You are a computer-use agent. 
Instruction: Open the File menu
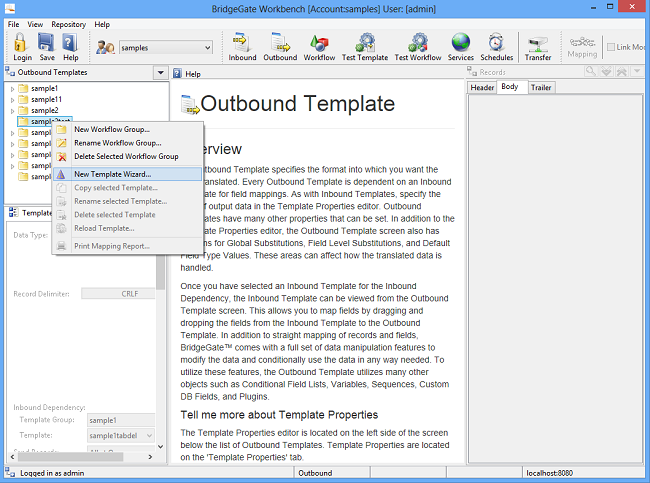(x=13, y=24)
